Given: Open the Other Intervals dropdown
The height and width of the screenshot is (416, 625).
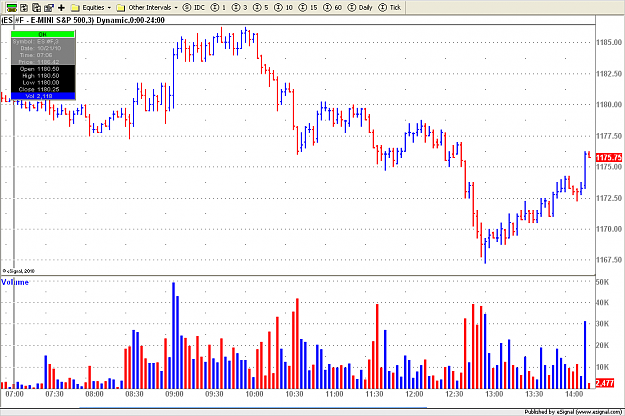Looking at the screenshot, I should [x=147, y=7].
